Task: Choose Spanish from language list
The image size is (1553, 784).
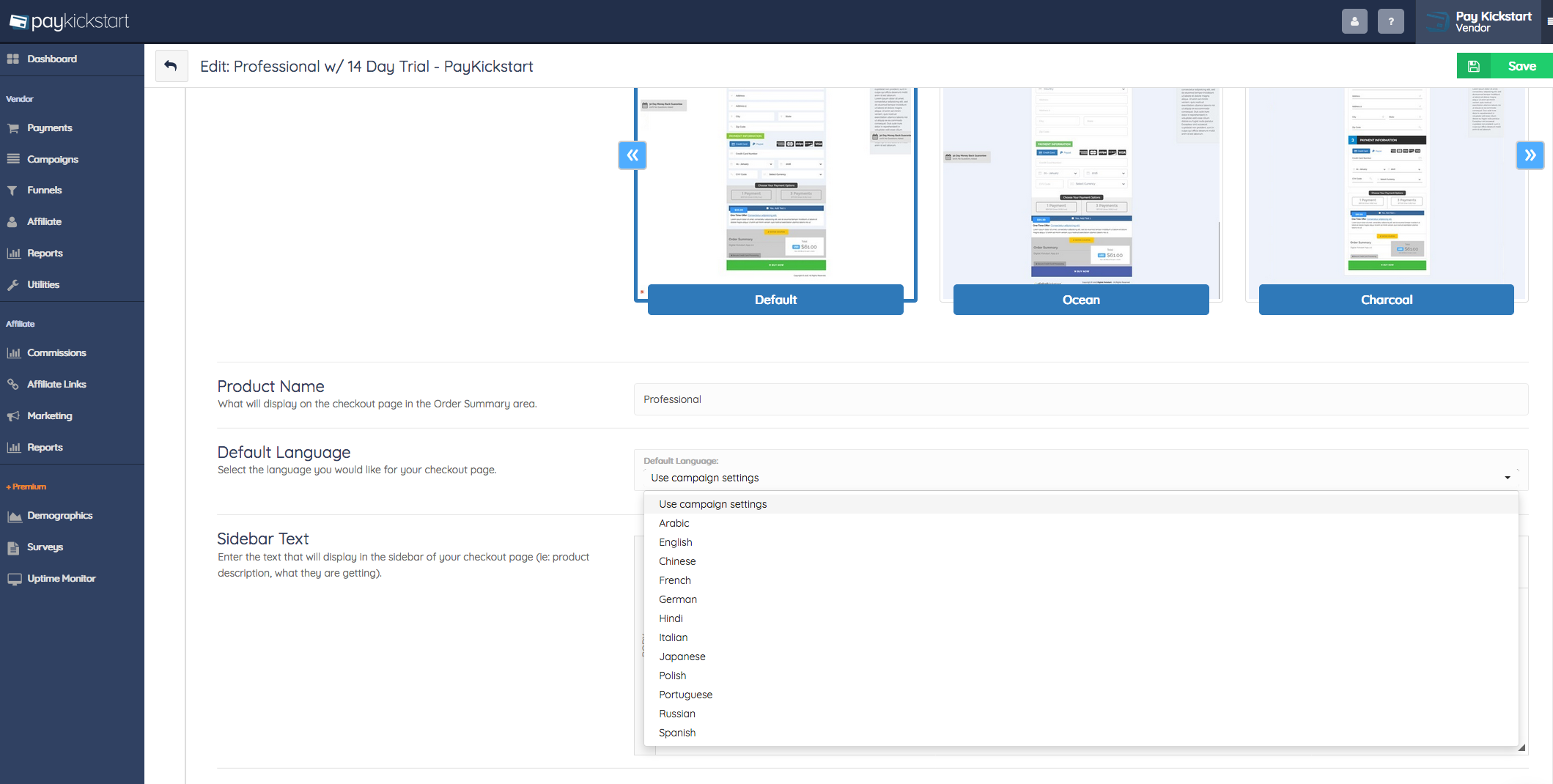Action: [x=1081, y=733]
